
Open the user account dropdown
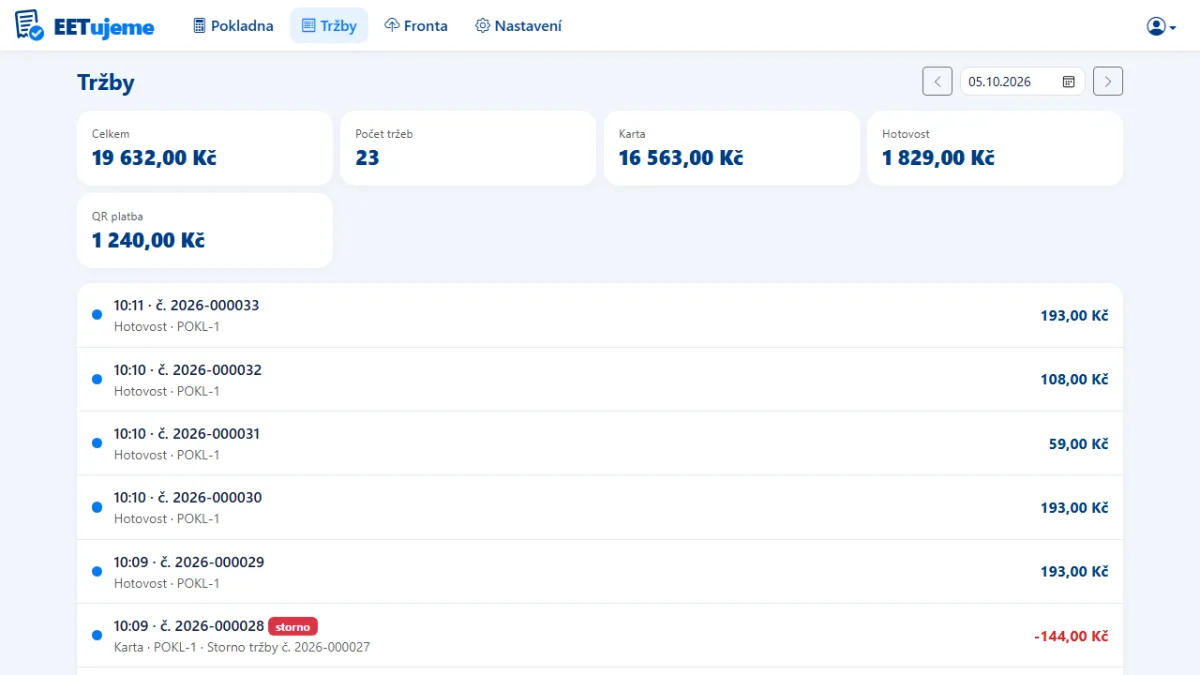click(1161, 26)
